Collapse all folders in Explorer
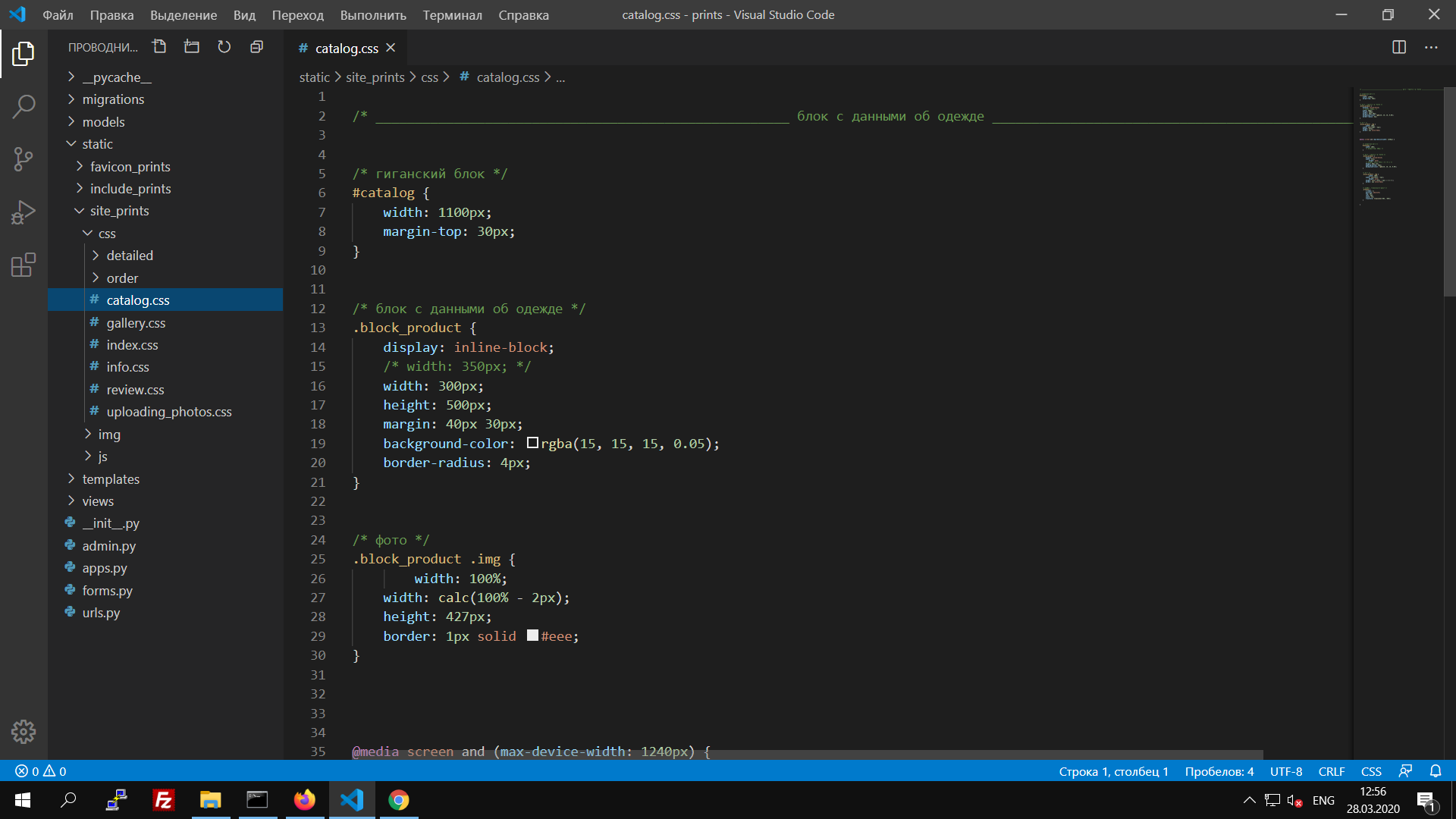This screenshot has width=1456, height=819. point(257,47)
